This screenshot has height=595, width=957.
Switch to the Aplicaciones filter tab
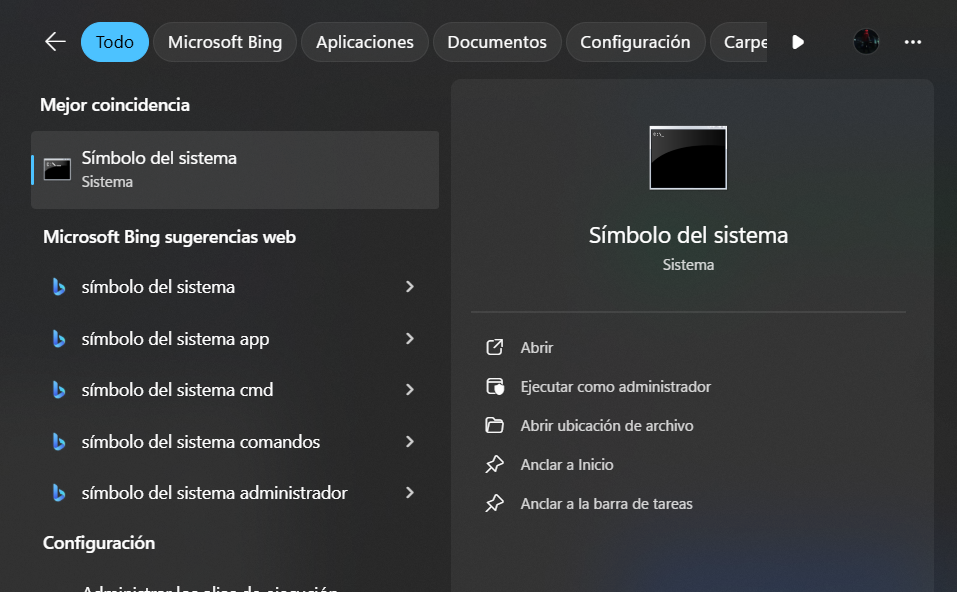point(364,42)
